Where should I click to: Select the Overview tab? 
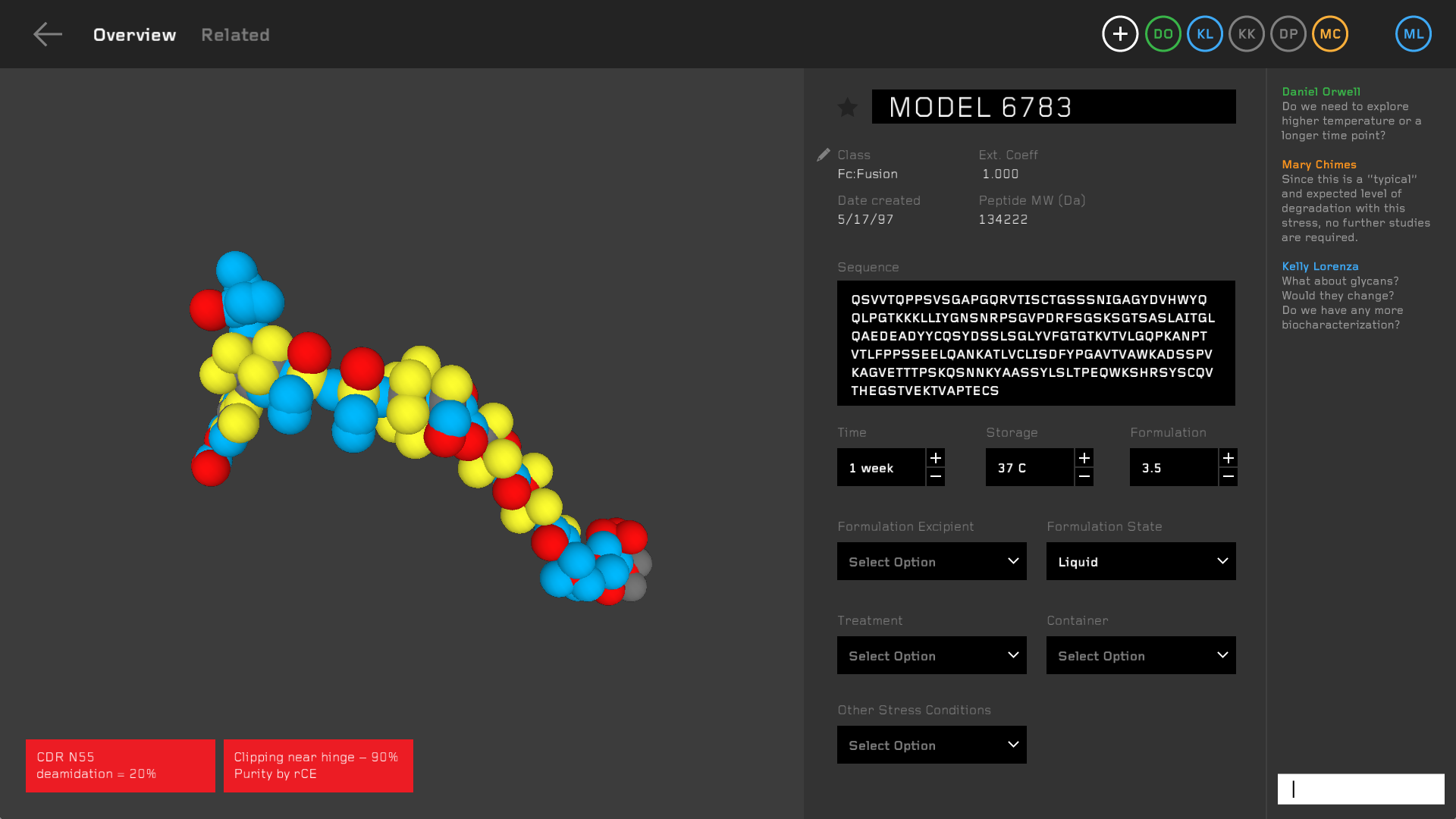(x=134, y=35)
